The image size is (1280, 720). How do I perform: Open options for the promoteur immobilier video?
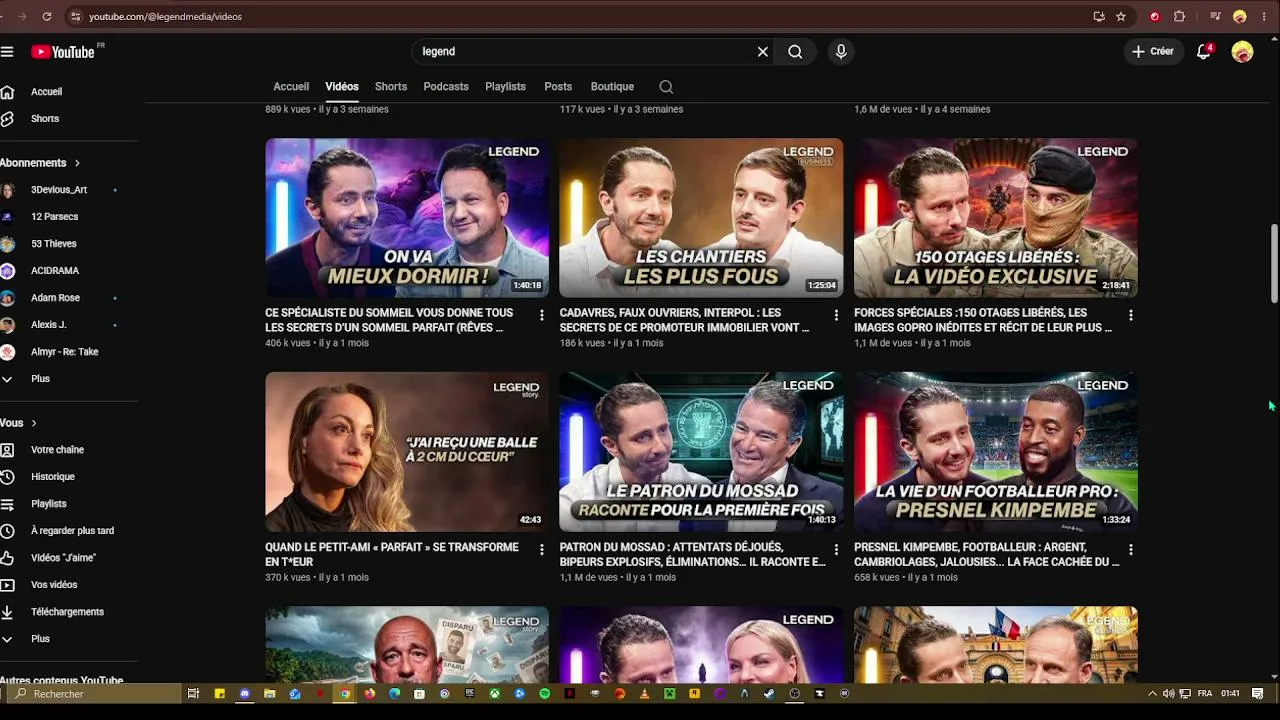point(836,315)
